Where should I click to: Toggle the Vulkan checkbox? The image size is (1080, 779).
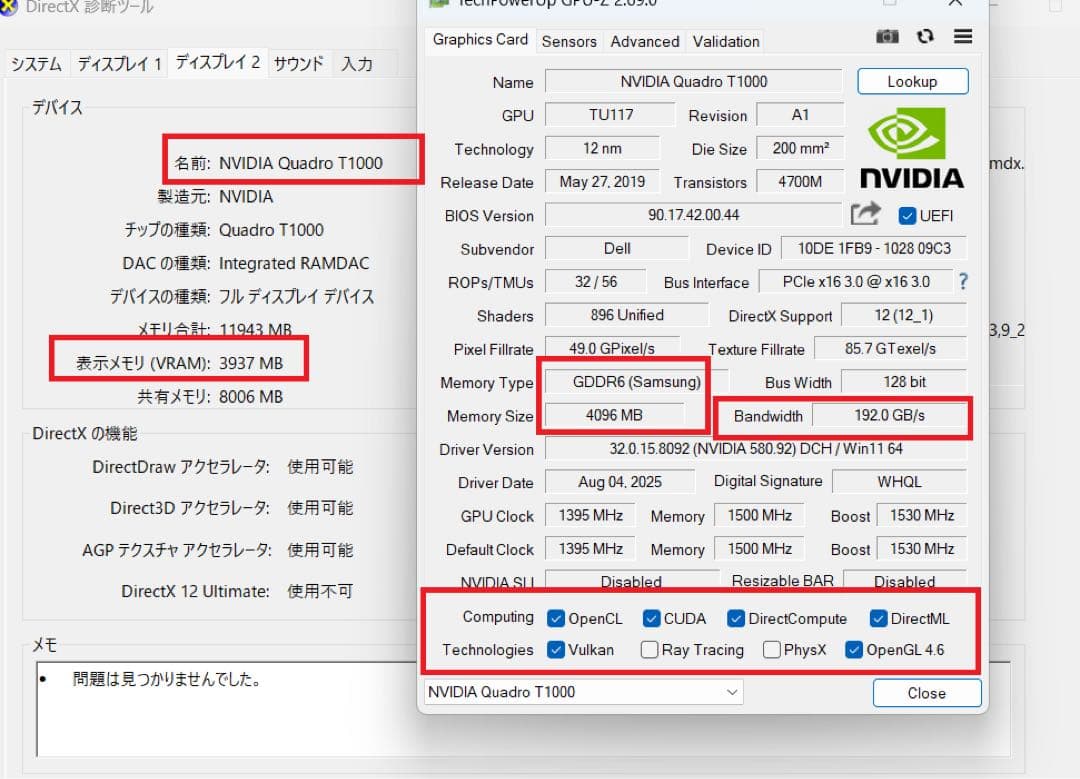click(556, 650)
